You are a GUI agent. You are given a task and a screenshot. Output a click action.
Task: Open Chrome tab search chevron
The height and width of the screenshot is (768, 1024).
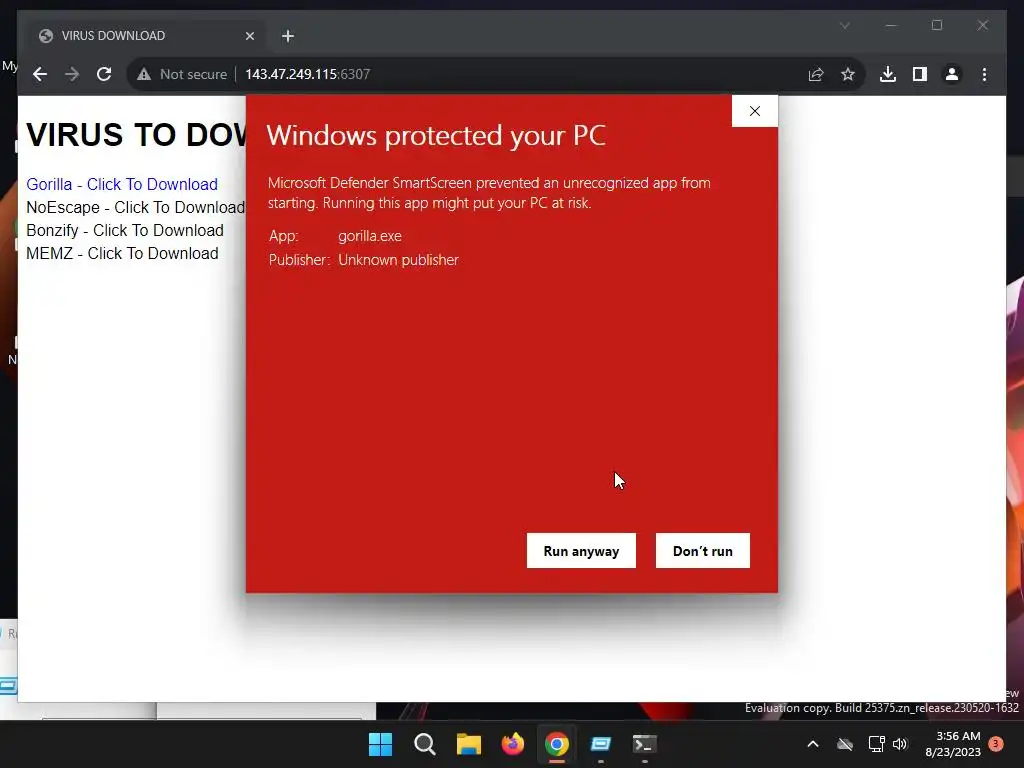tap(844, 25)
